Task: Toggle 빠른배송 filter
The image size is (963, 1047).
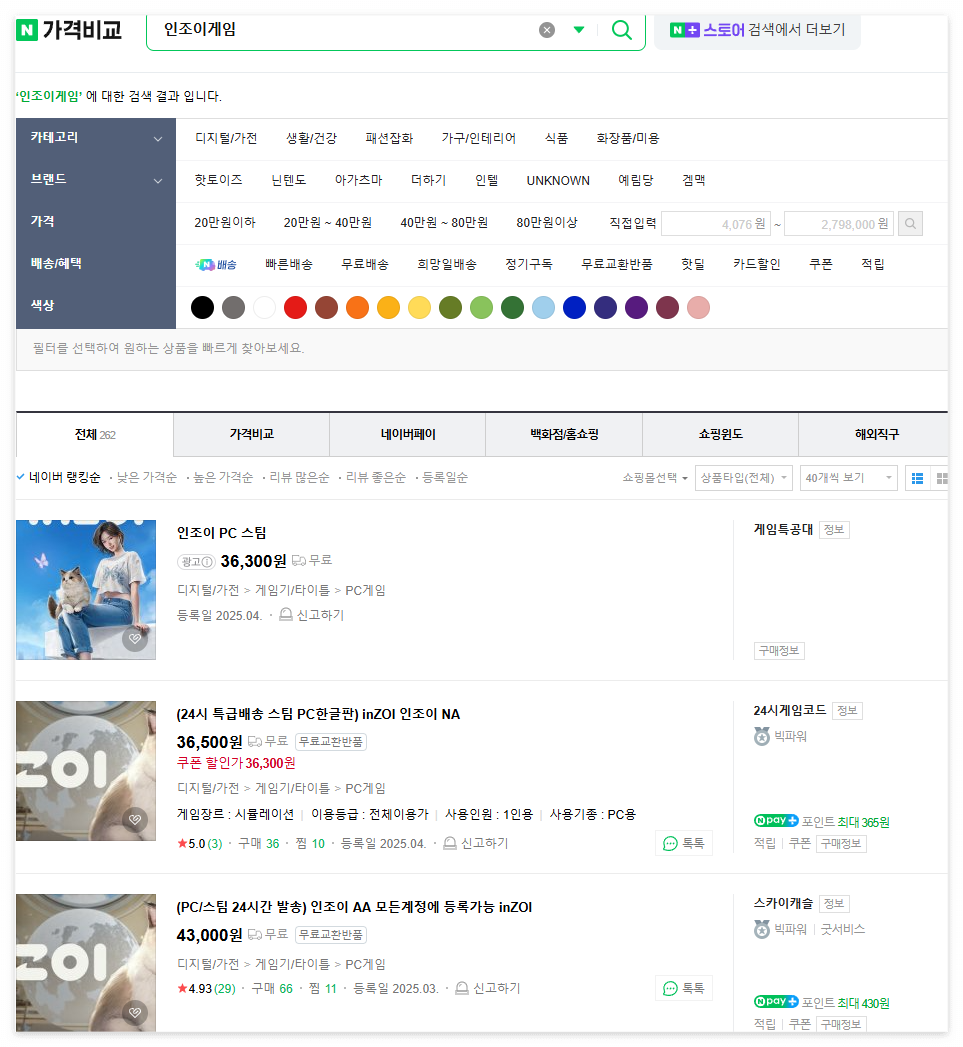Action: pos(288,264)
